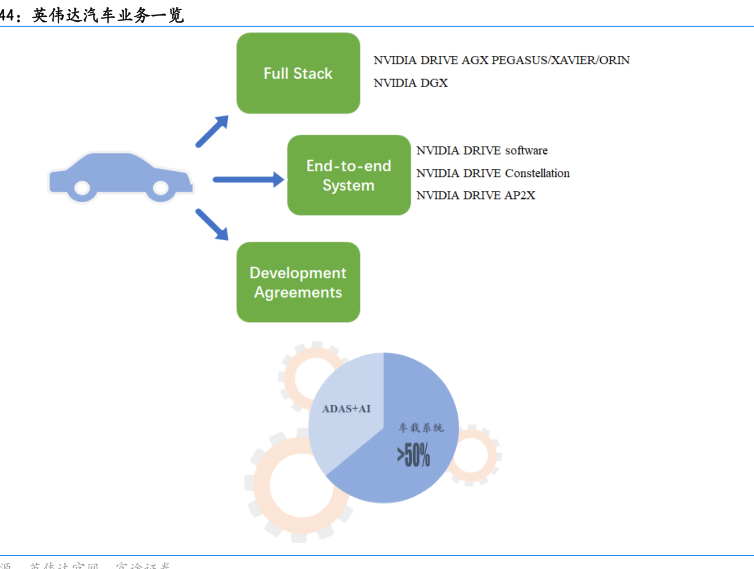Screen dimensions: 754x569
Task: Click the text NVIDIA DRIVE AGX PEGASUS/XAVIER/ORIN
Action: (502, 60)
